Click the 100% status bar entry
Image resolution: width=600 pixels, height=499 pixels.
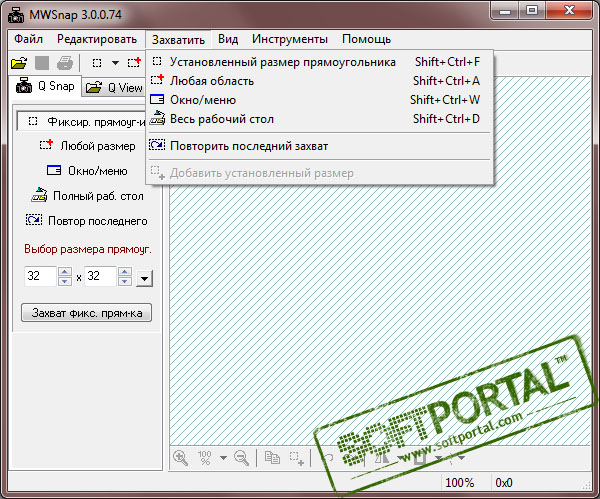tap(460, 483)
